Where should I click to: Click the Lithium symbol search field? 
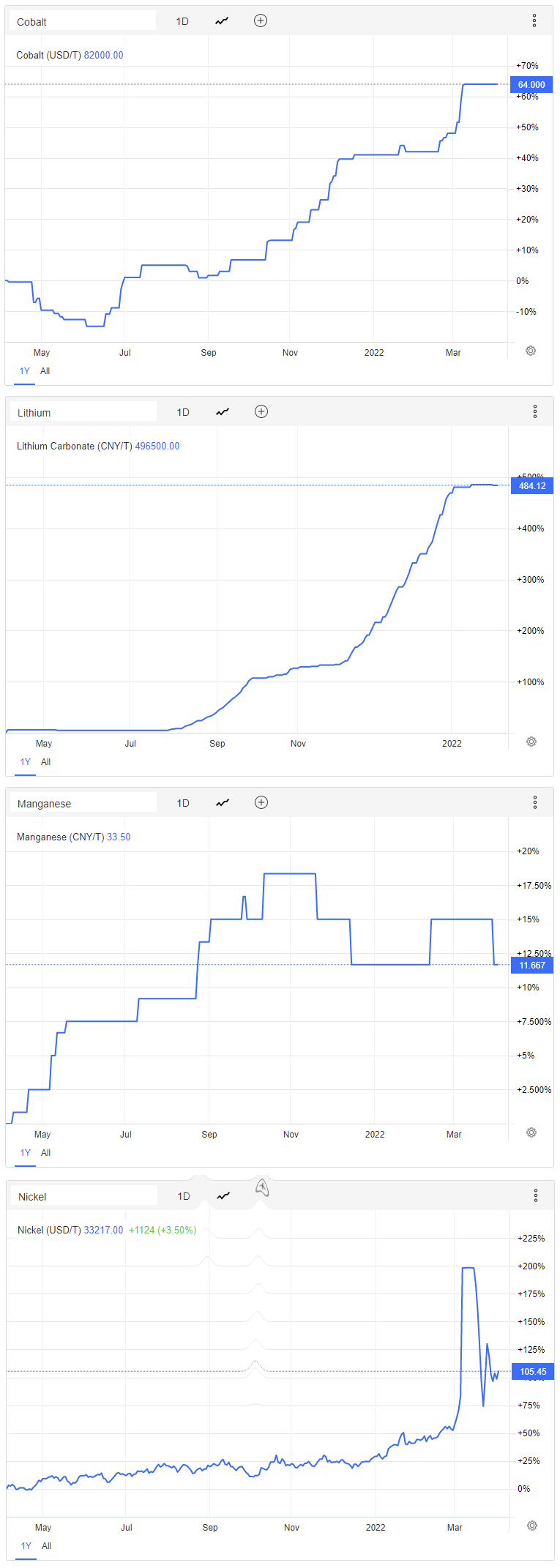[82, 413]
